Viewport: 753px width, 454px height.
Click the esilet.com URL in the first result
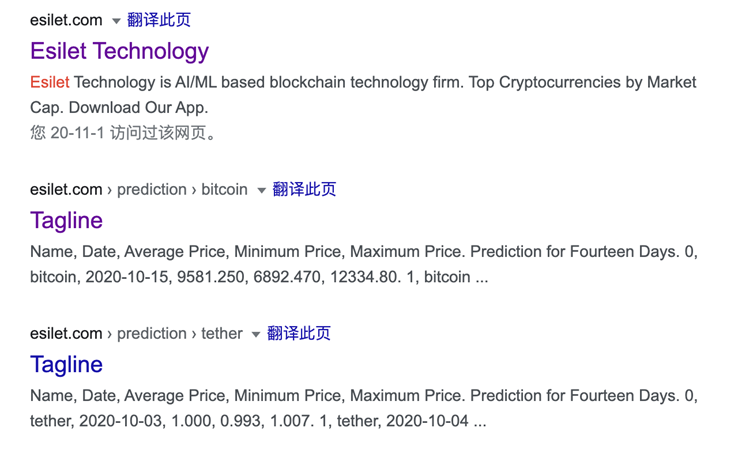66,20
